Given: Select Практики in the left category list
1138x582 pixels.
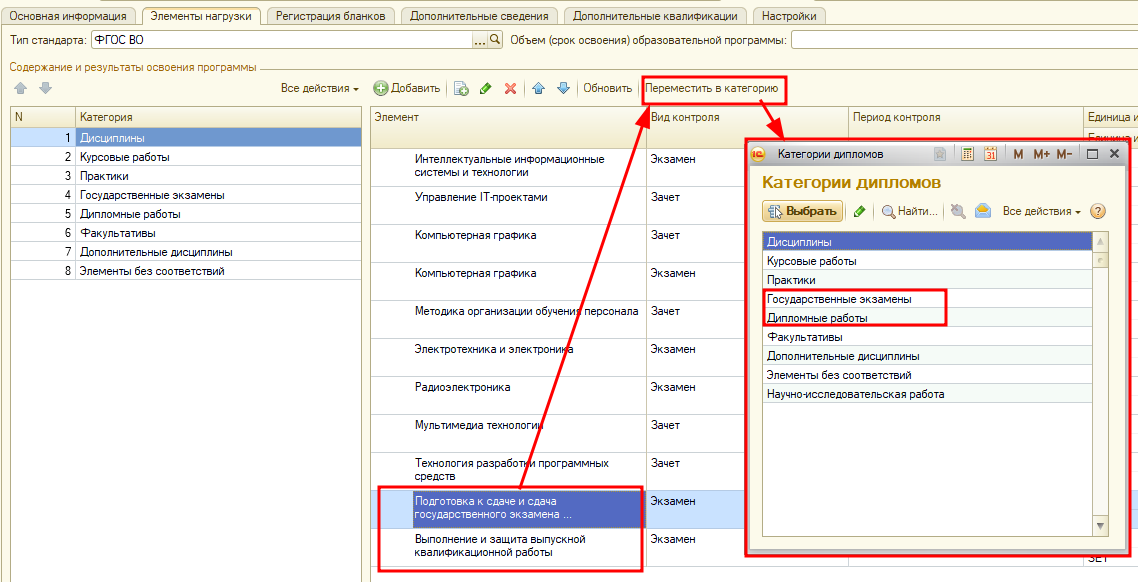Looking at the screenshot, I should [x=104, y=176].
